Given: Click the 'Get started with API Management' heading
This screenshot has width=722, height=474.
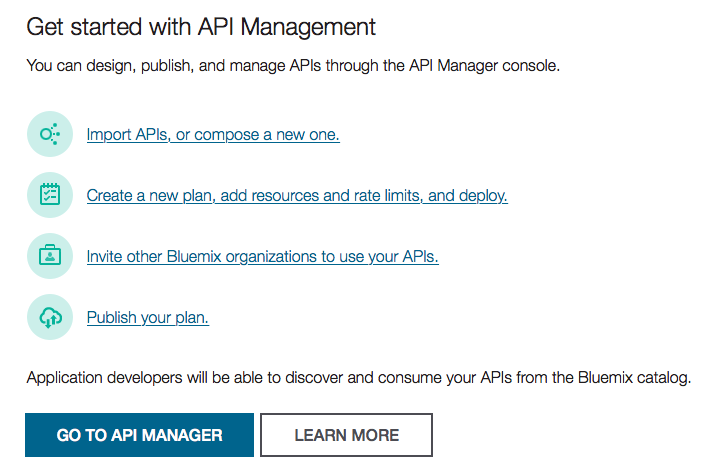Looking at the screenshot, I should (201, 27).
